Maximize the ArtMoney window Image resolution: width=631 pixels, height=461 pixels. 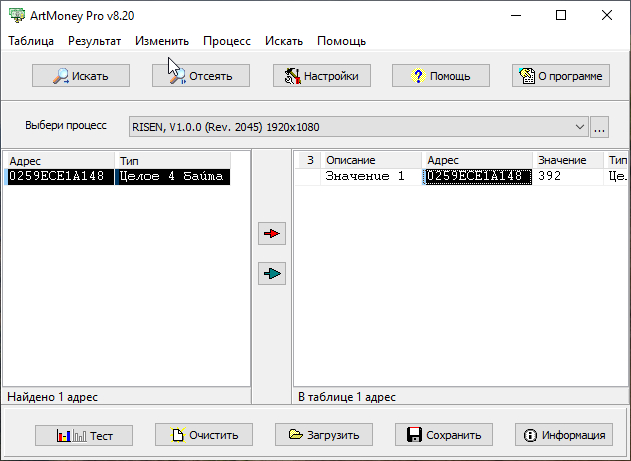561,15
